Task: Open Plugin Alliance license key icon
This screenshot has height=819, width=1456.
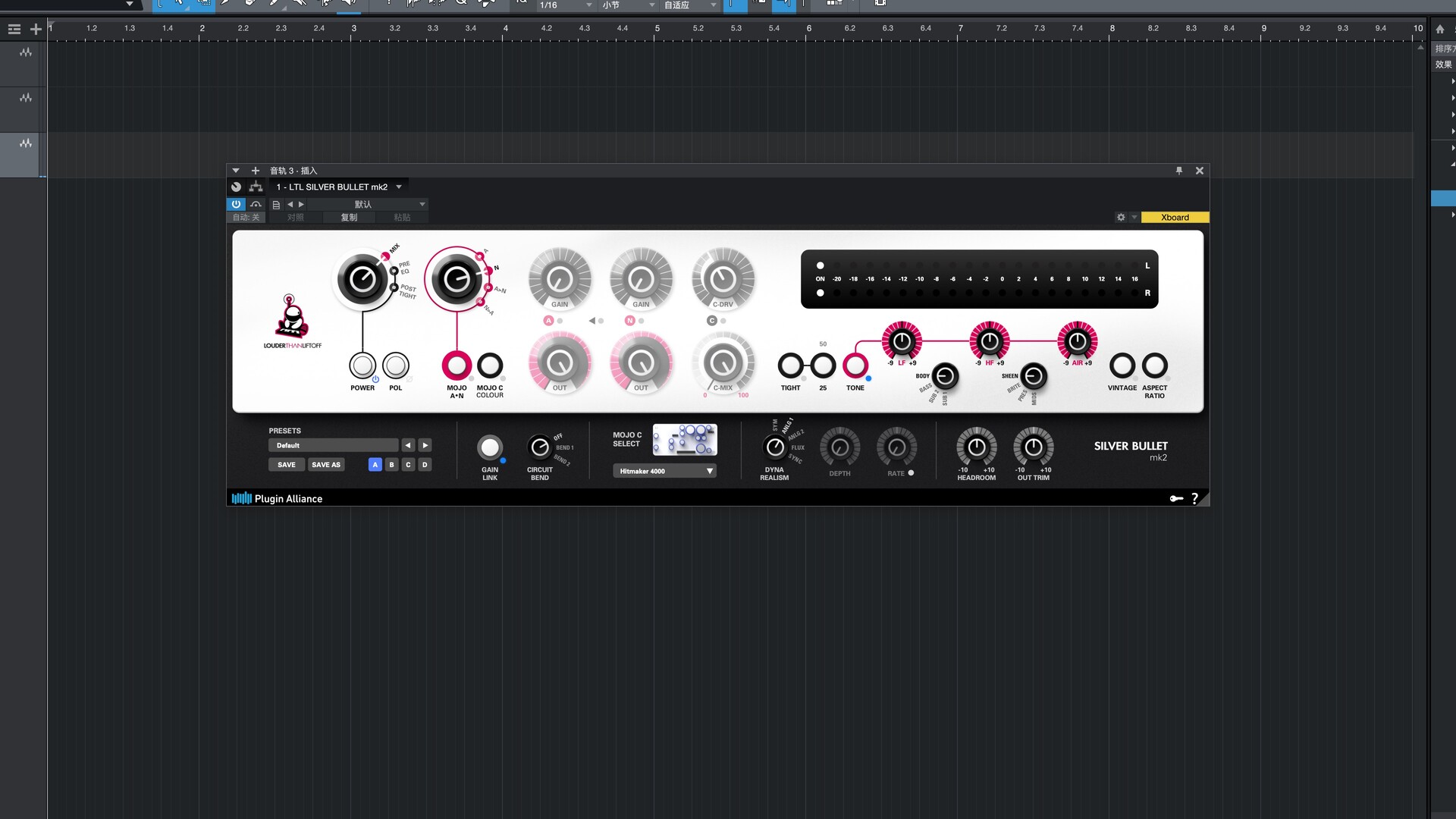Action: pos(1176,498)
